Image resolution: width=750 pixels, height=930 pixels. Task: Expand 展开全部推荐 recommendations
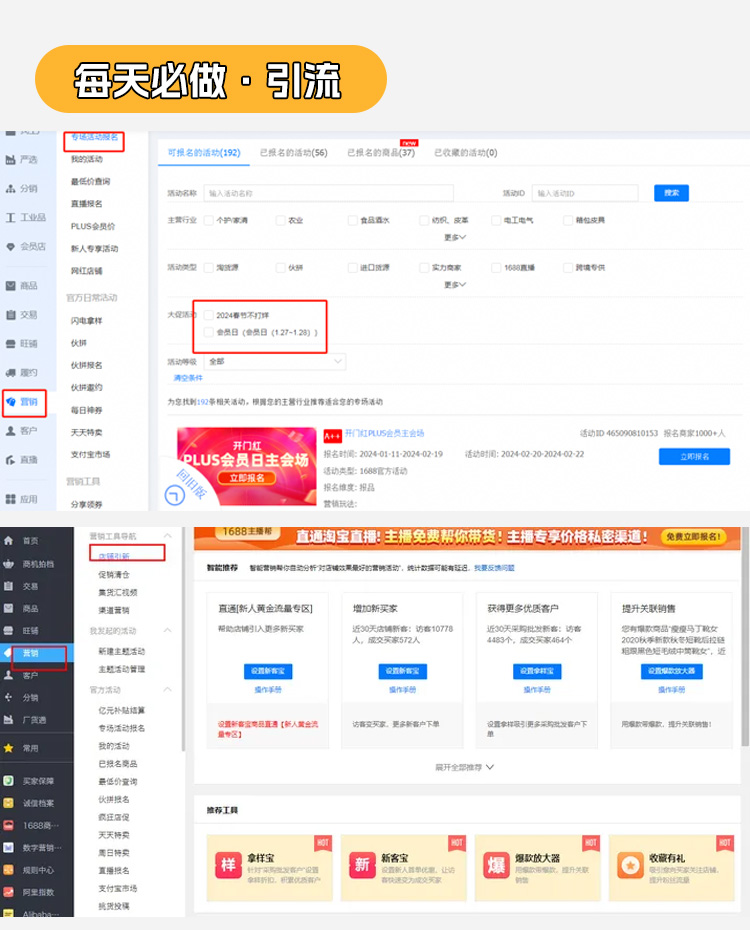coord(464,767)
